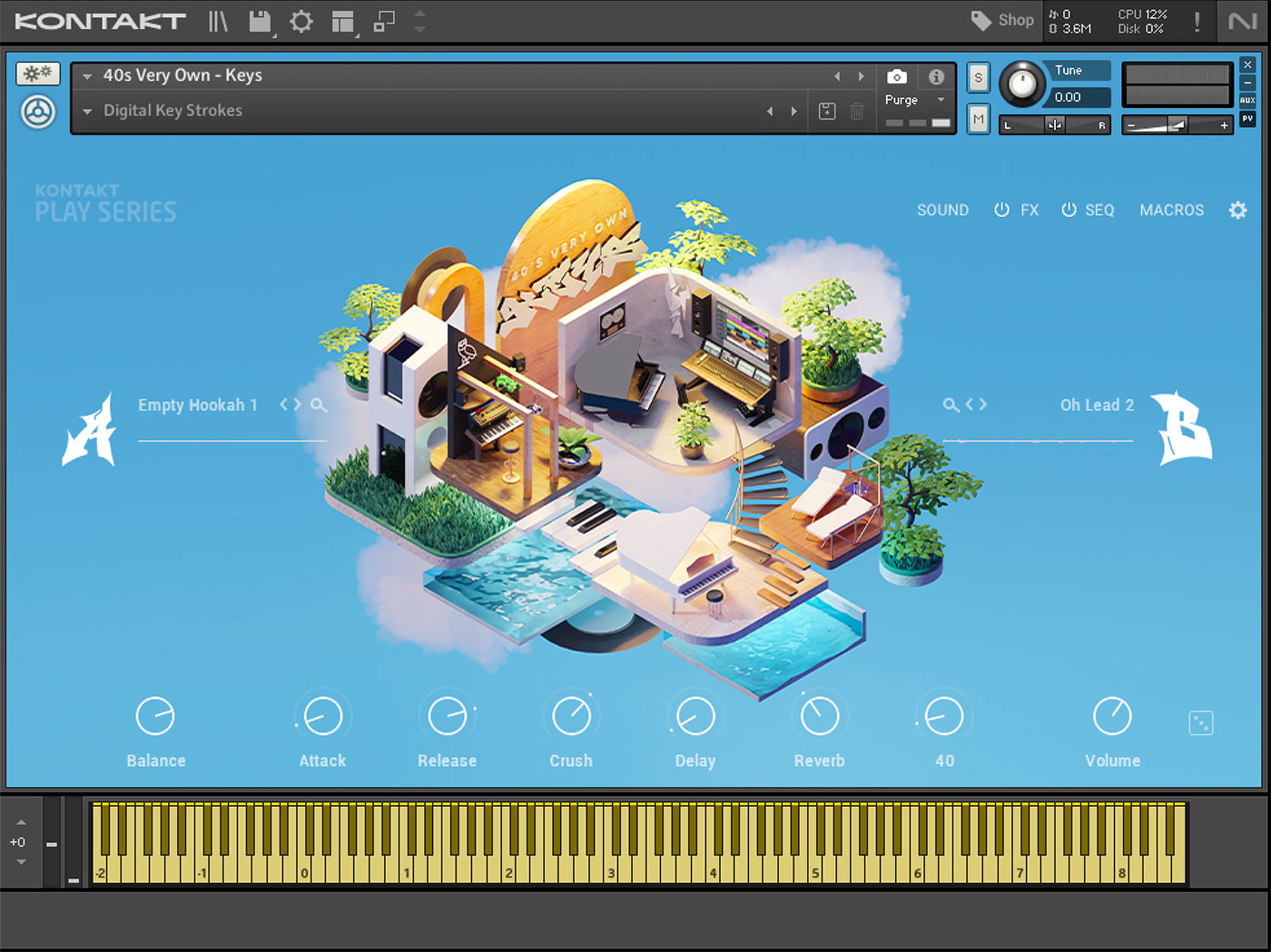Click sound B previous-next arrows
Screen dimensions: 1271x952
[x=976, y=405]
